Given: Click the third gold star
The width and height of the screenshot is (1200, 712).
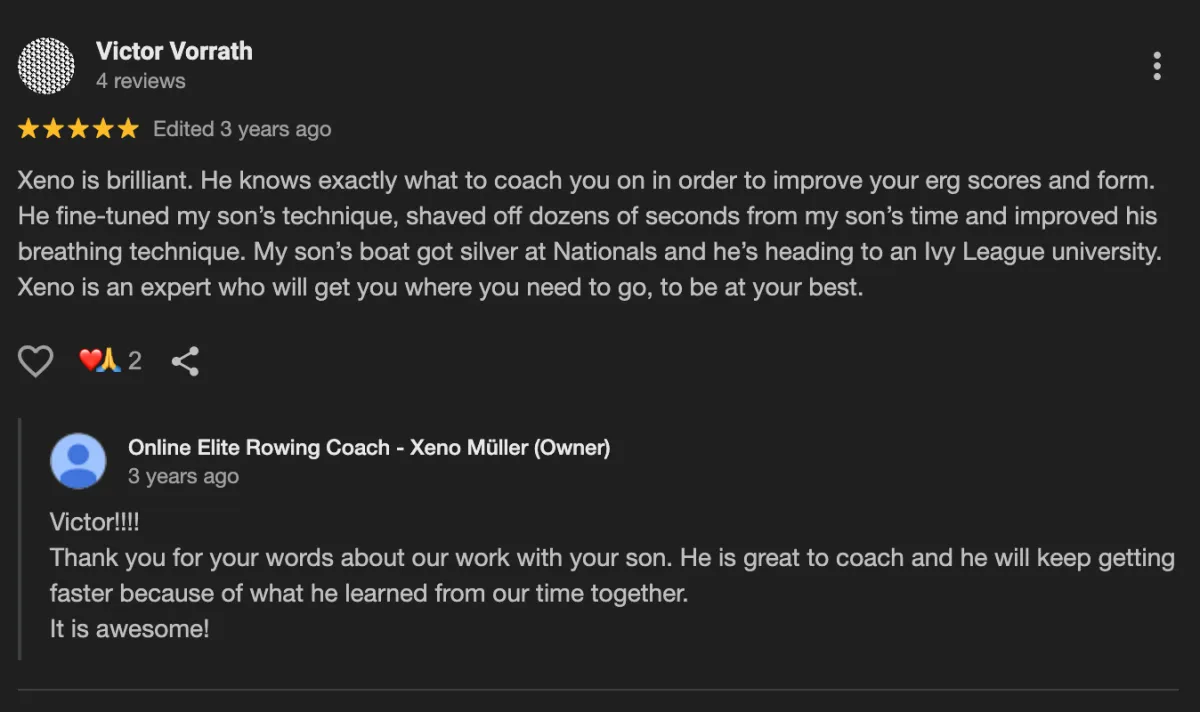Looking at the screenshot, I should [x=78, y=129].
